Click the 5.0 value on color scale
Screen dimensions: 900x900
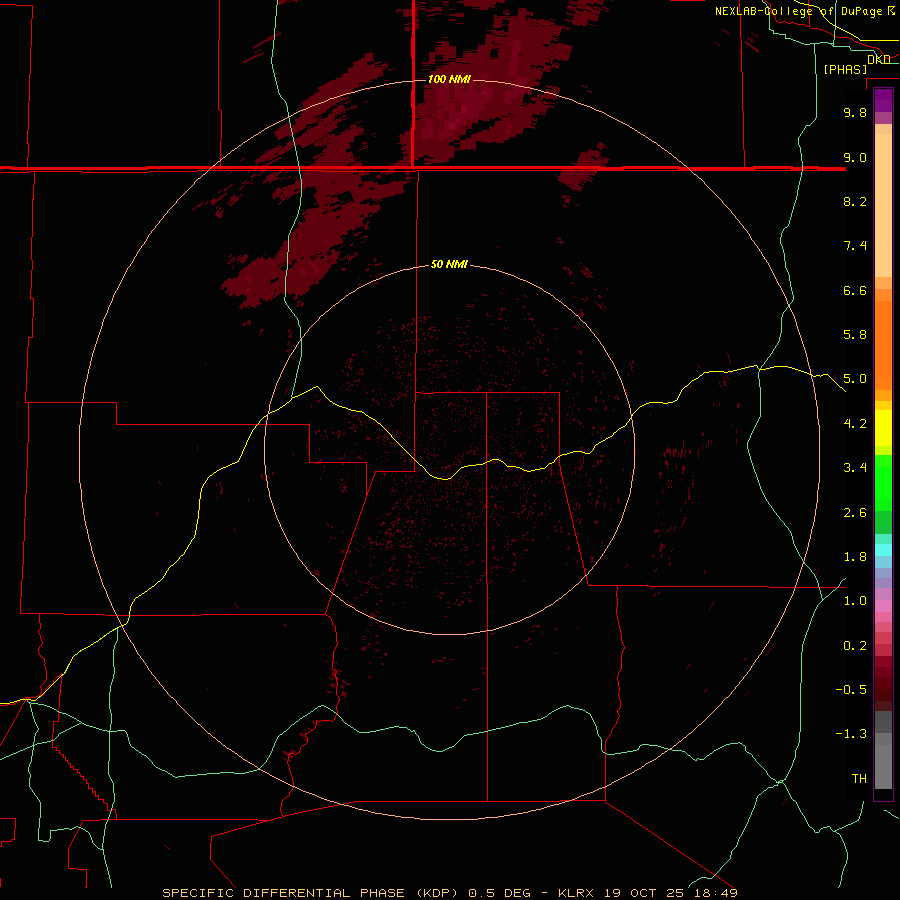point(855,379)
